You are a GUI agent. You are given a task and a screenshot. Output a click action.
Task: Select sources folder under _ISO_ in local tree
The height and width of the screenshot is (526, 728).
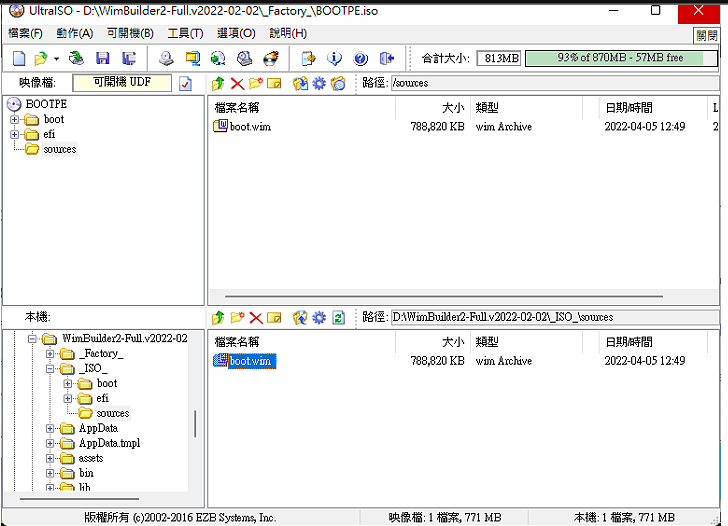[x=113, y=413]
